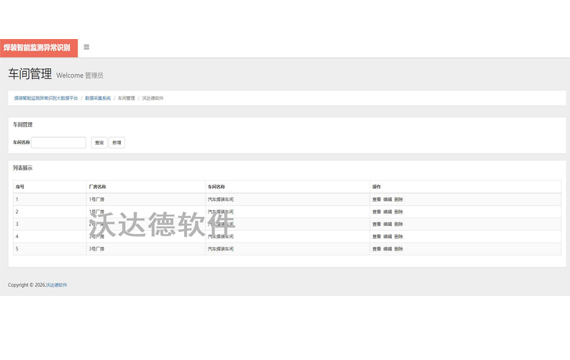Click the 查询 search button
The width and height of the screenshot is (570, 360).
pyautogui.click(x=99, y=143)
